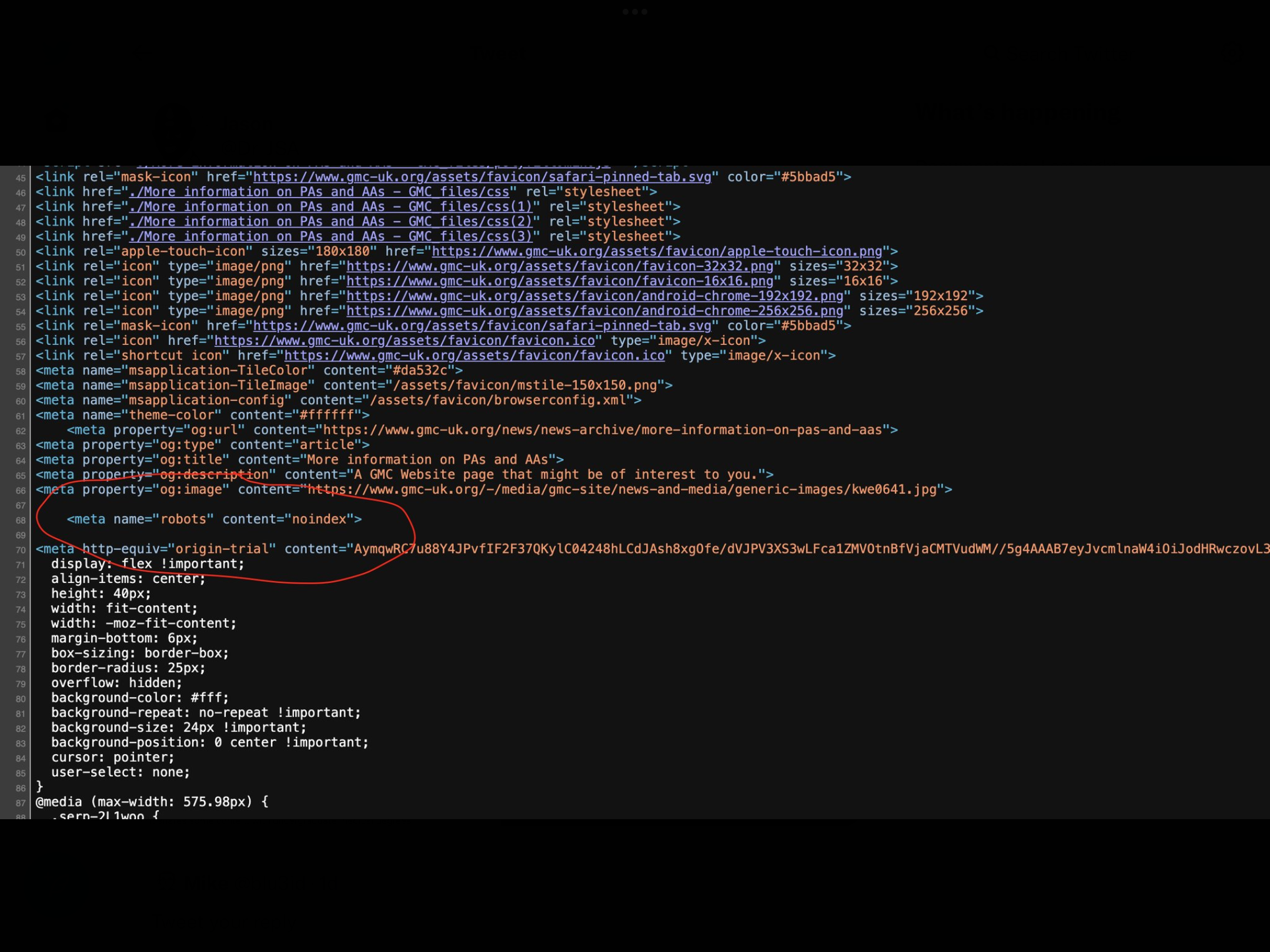Click the "overflow: hidden;" line
This screenshot has width=1270, height=952.
116,683
